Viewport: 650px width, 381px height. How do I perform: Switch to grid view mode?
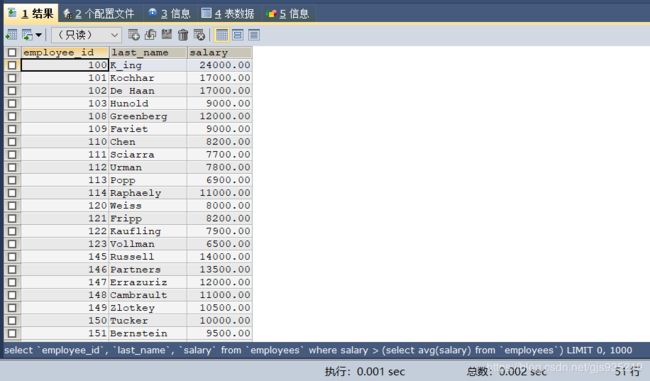[x=222, y=35]
